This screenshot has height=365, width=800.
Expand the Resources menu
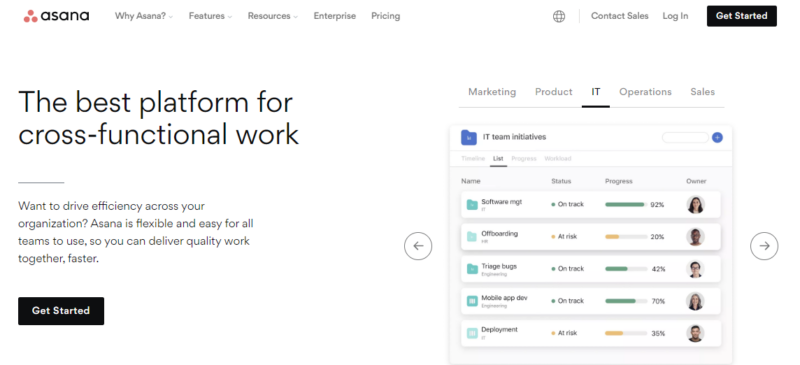click(x=272, y=16)
